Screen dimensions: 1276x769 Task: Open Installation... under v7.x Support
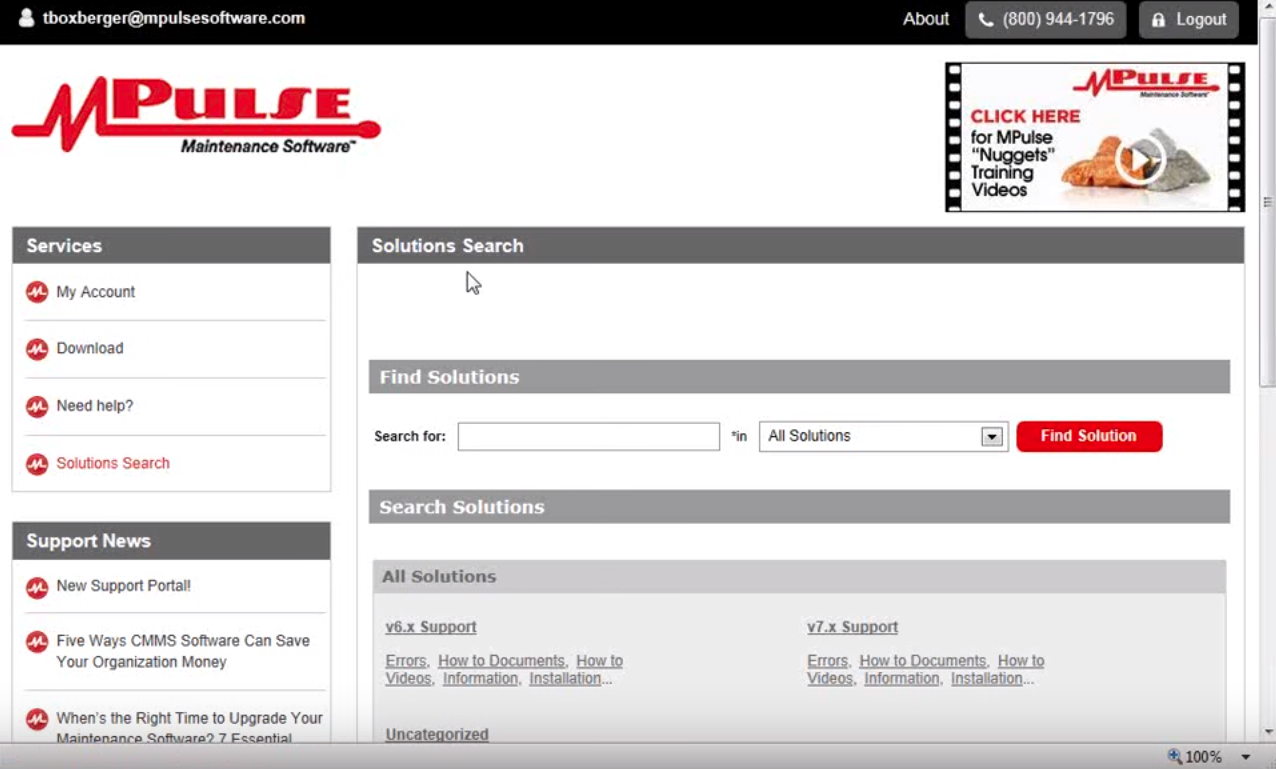point(992,678)
